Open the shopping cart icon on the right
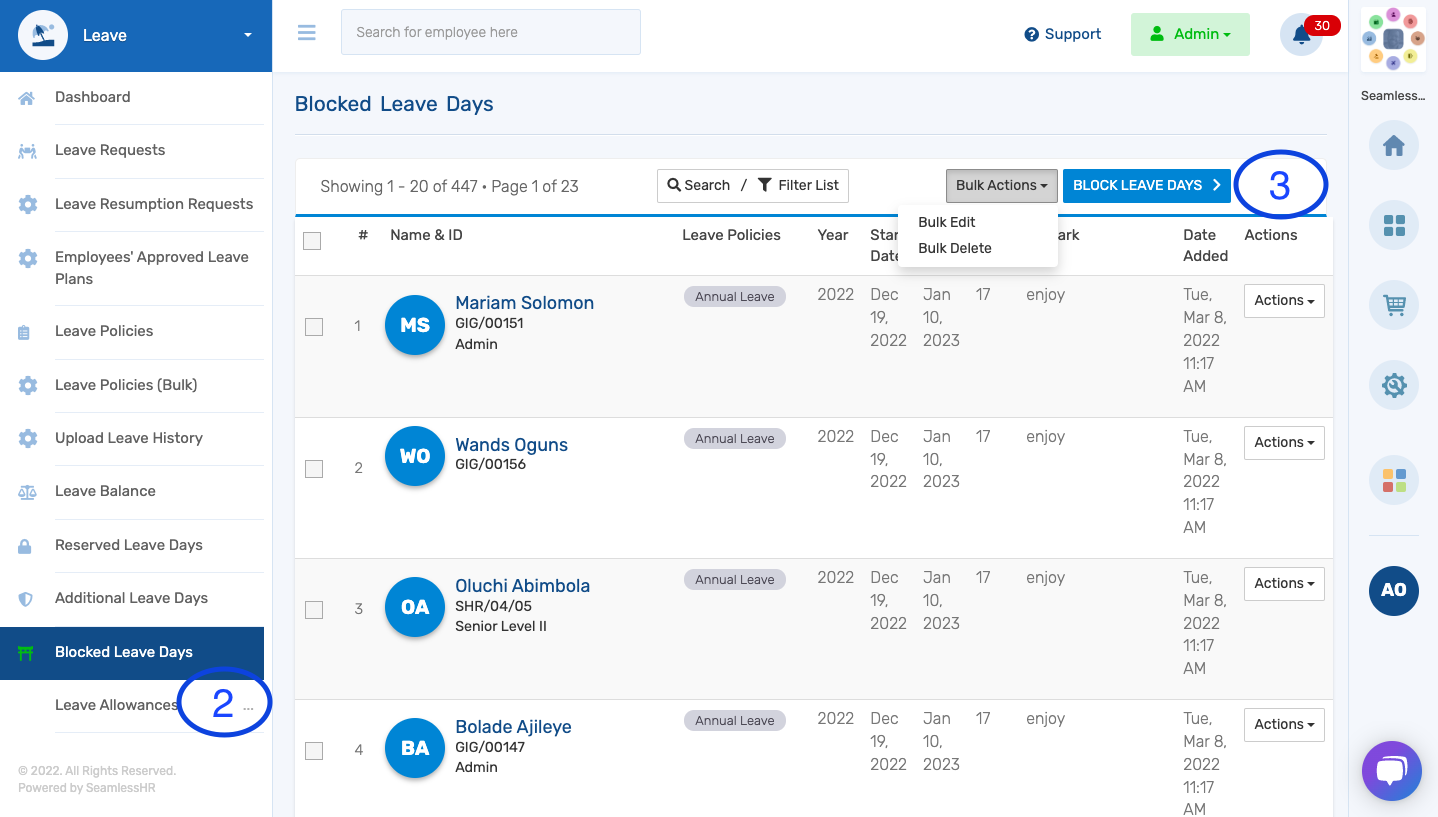Image resolution: width=1438 pixels, height=817 pixels. (1393, 305)
